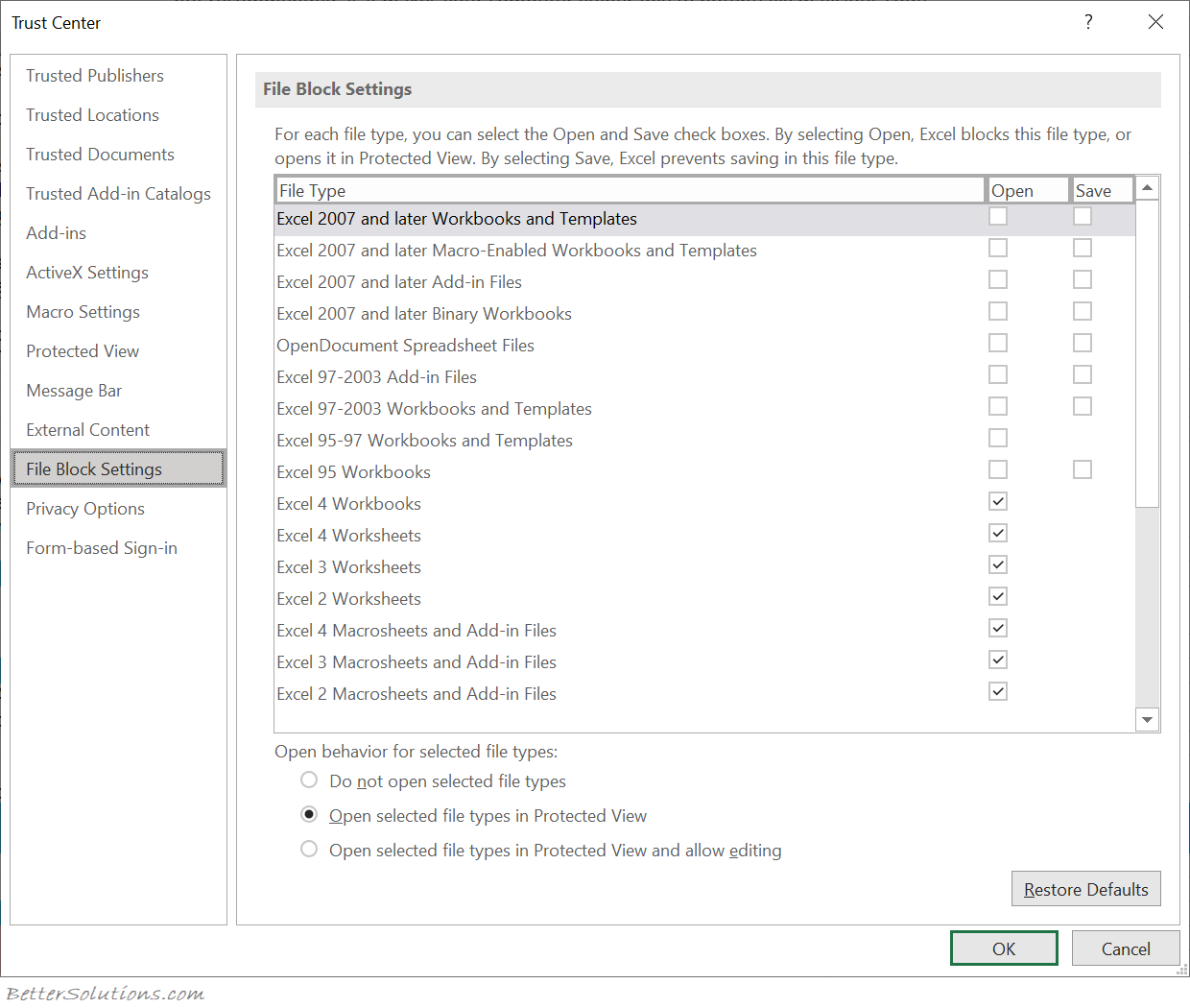Check Open for Excel 97-2003 Workbooks and Templates
The height and width of the screenshot is (1008, 1190).
pyautogui.click(x=998, y=406)
